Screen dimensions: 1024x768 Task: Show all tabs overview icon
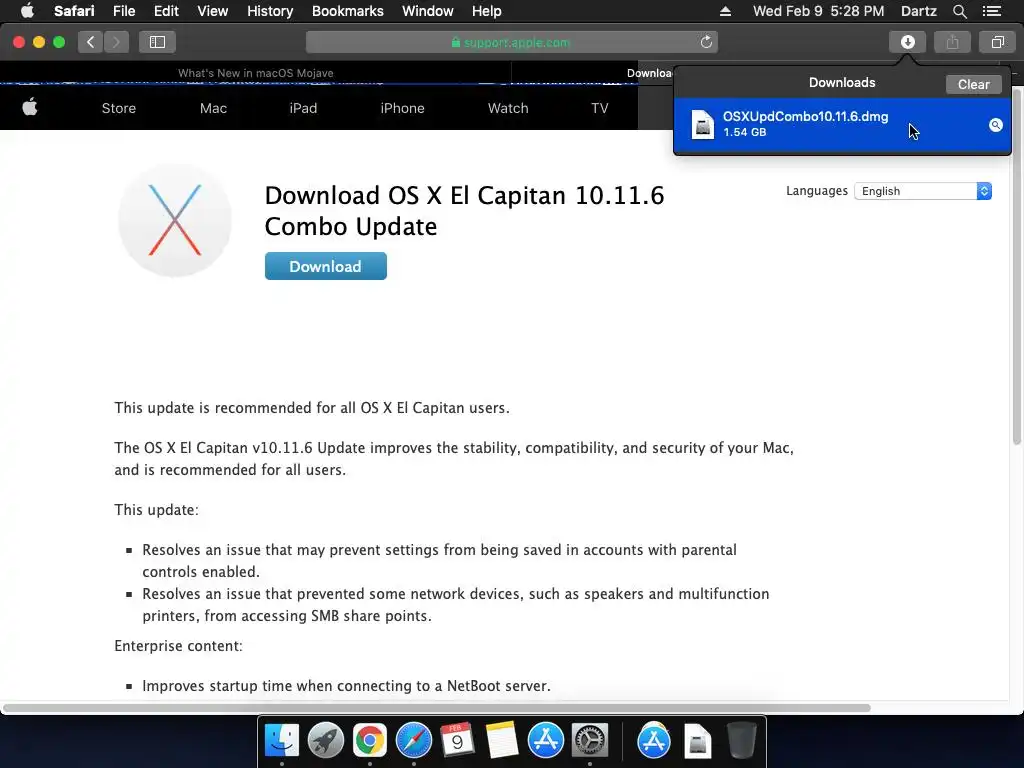click(x=997, y=42)
